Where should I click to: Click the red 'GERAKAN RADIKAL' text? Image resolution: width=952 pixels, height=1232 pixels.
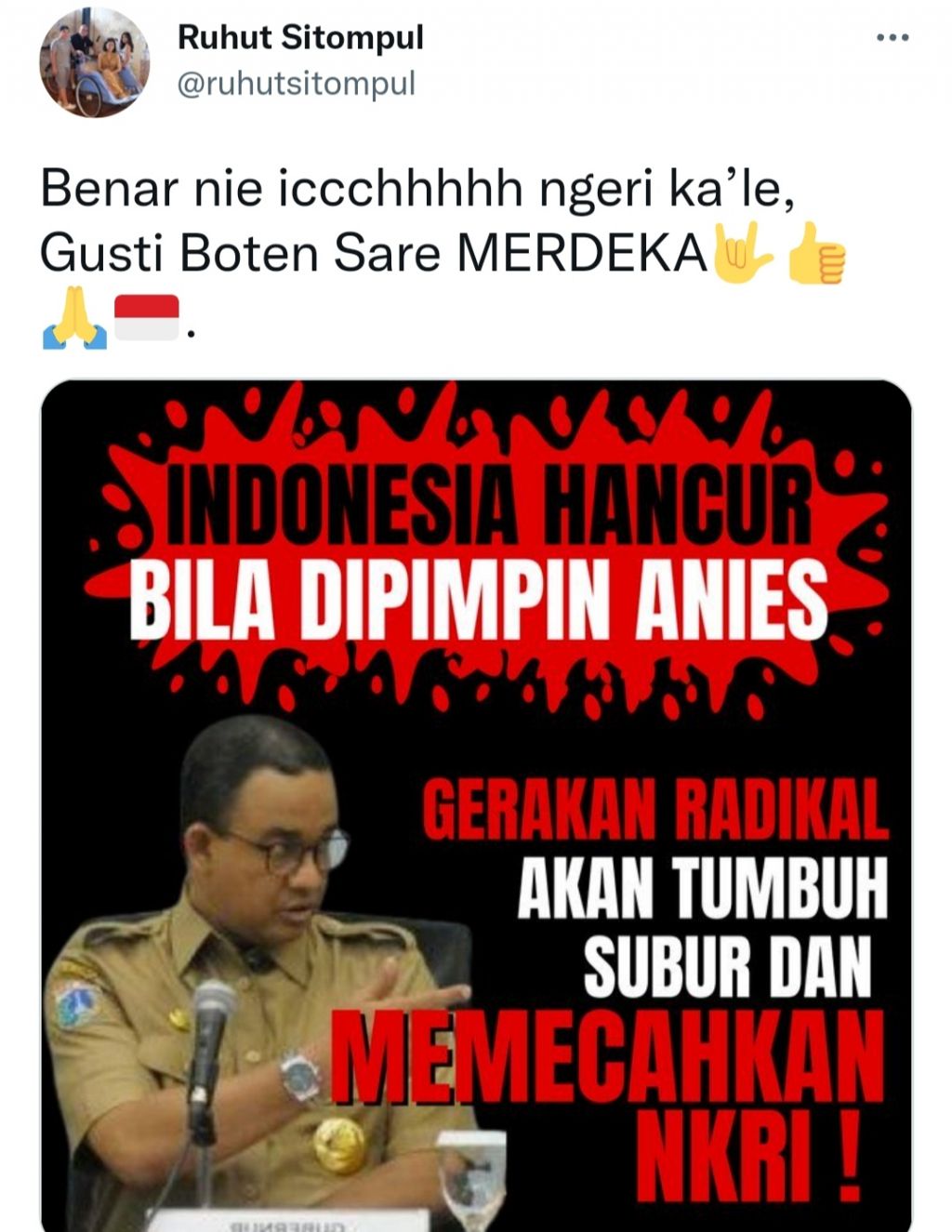coord(655,808)
